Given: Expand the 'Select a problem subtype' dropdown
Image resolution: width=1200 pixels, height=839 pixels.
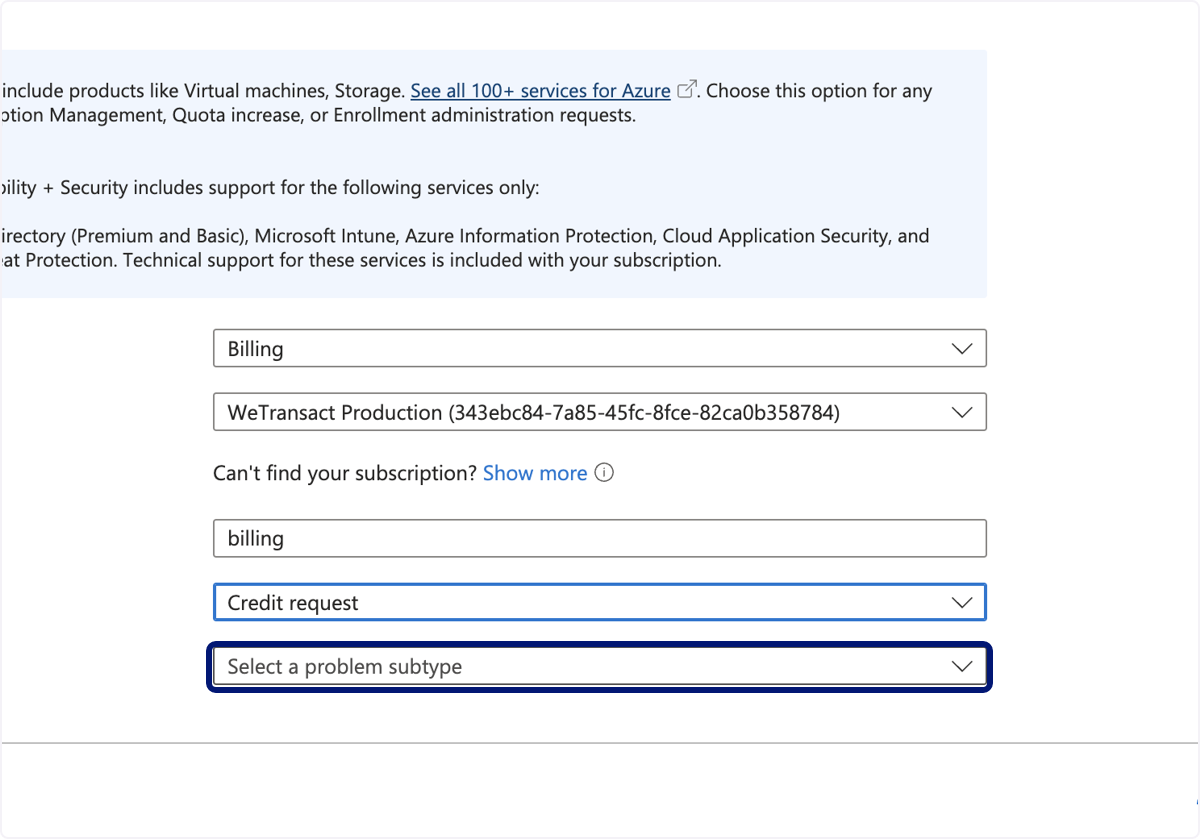Looking at the screenshot, I should click(x=600, y=667).
